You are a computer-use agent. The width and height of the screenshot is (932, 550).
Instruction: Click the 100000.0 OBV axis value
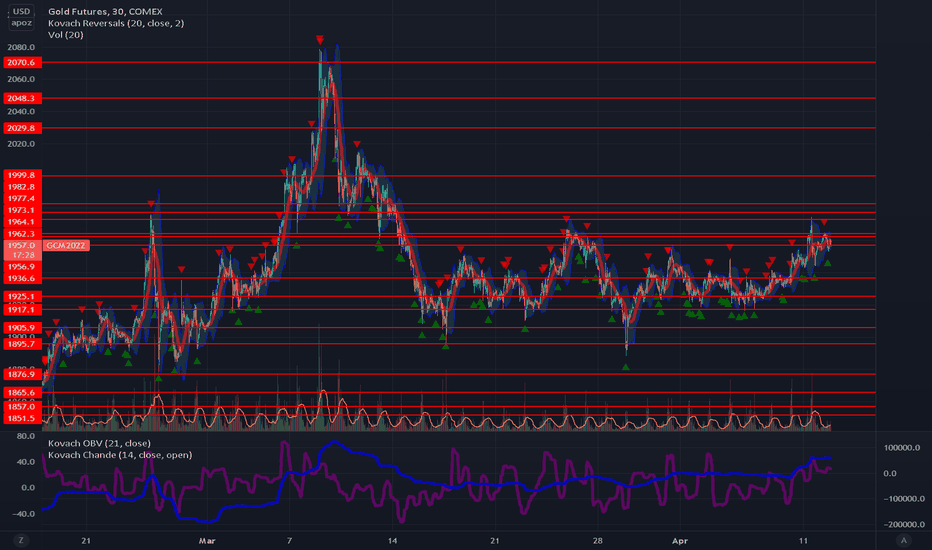(902, 447)
